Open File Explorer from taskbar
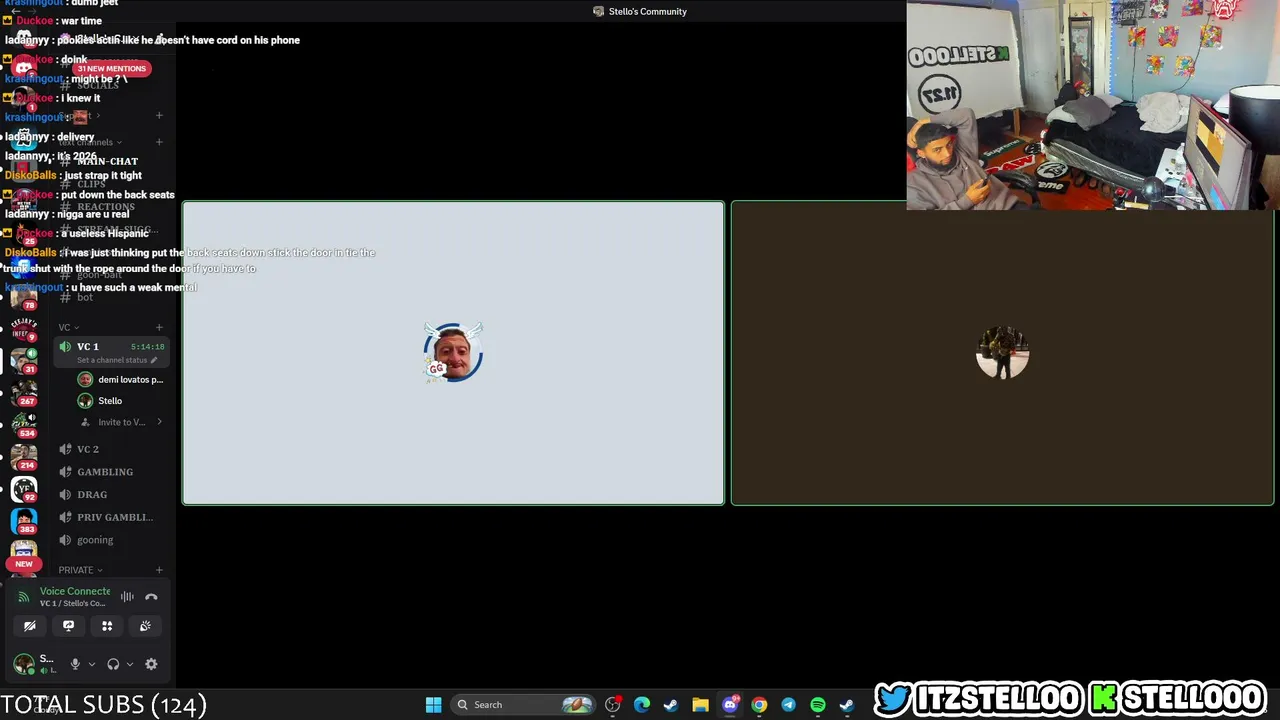This screenshot has width=1280, height=720. (x=700, y=705)
